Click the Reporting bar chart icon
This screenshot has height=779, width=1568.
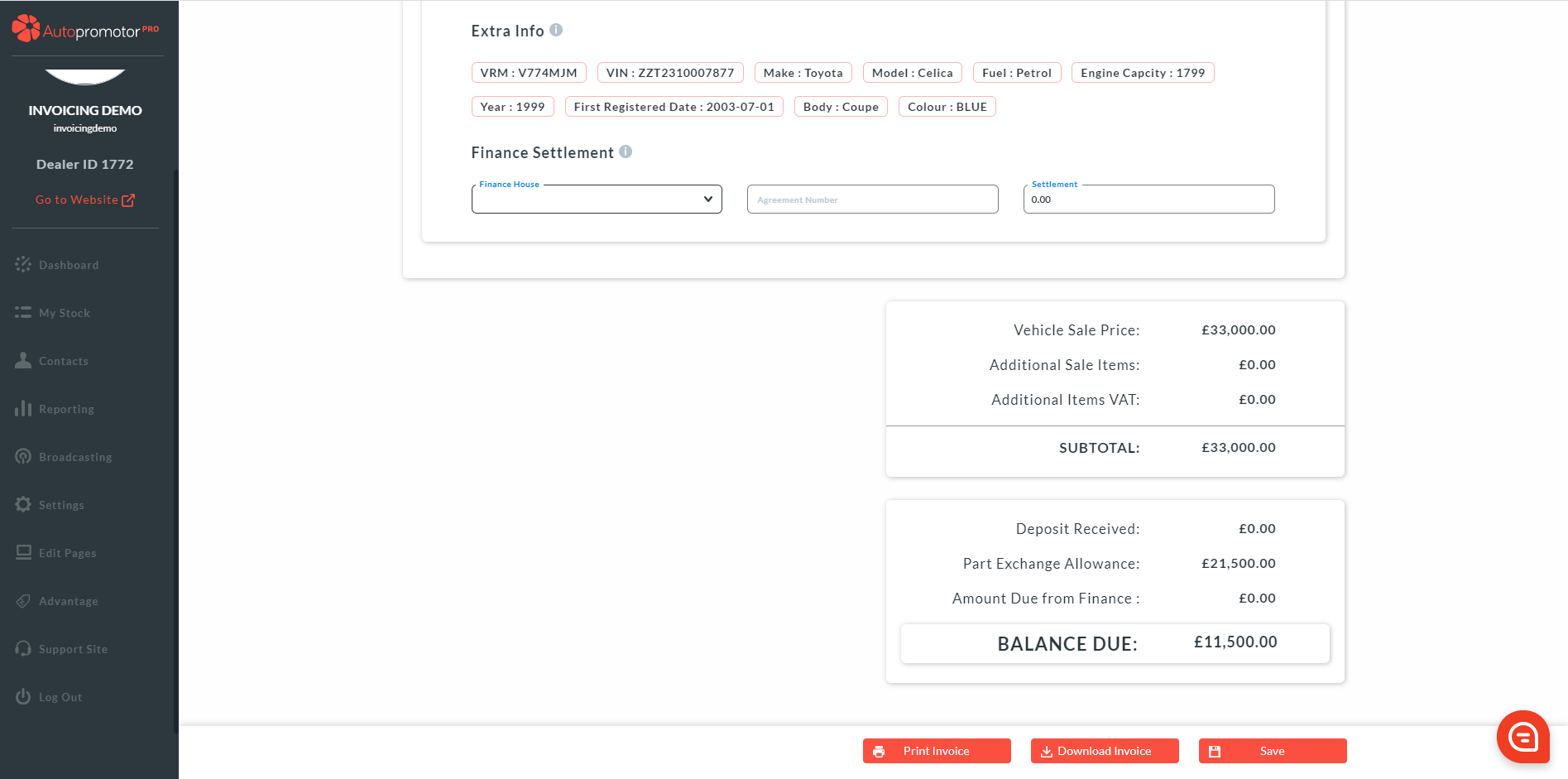23,409
